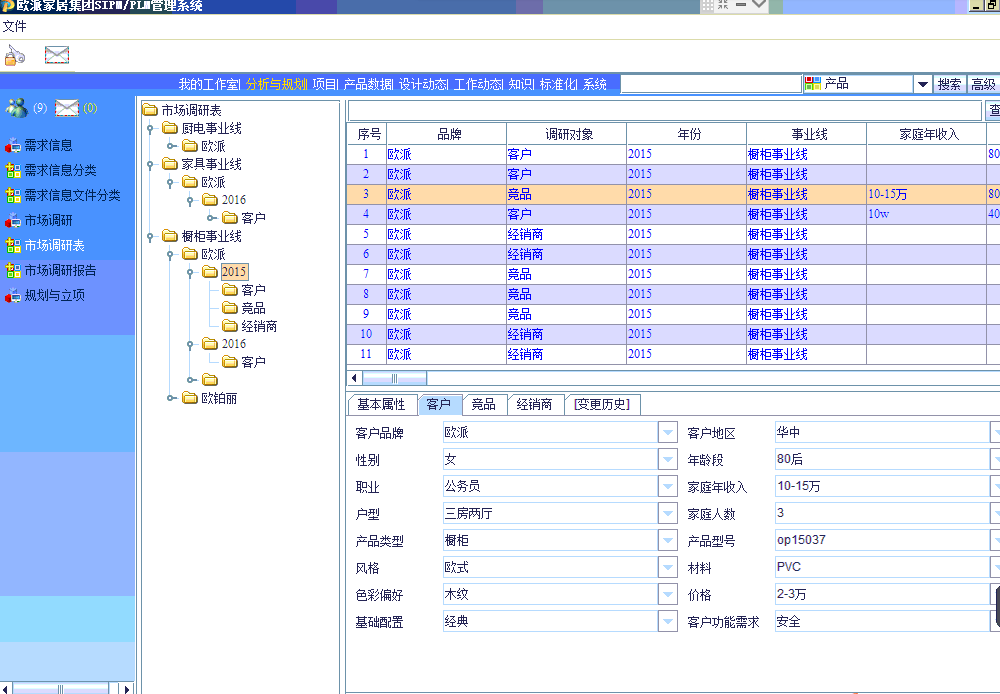Open 需求信息 in the left sidebar
The width and height of the screenshot is (1000, 694).
[x=48, y=146]
